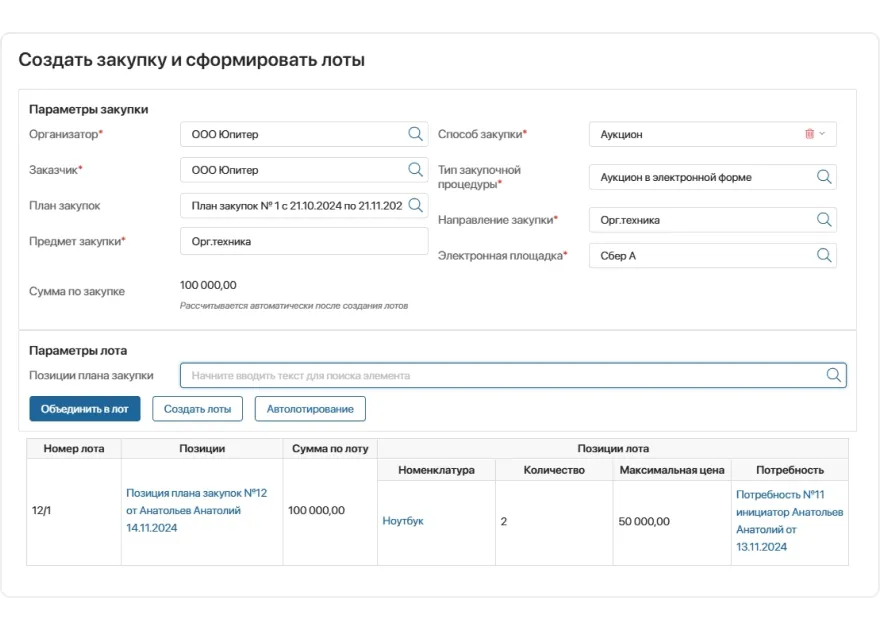
Task: Open the Потребность №11 link
Action: [789, 520]
